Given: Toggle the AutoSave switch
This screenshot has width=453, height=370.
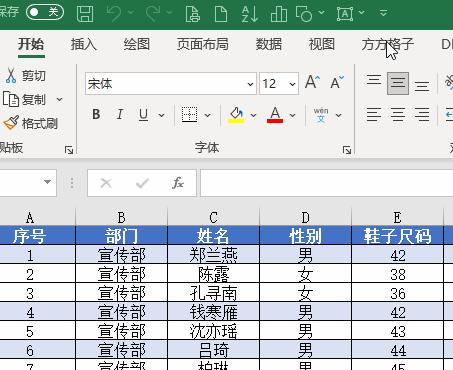Looking at the screenshot, I should (x=45, y=12).
